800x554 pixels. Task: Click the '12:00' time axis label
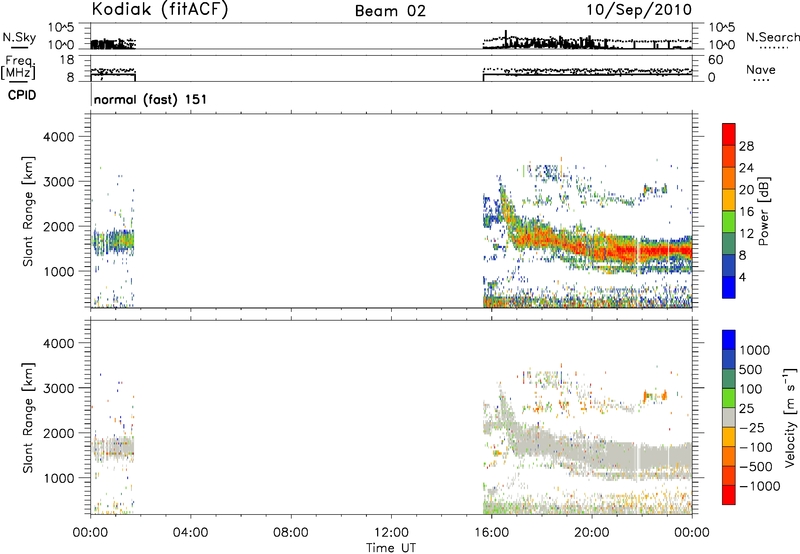pos(391,533)
